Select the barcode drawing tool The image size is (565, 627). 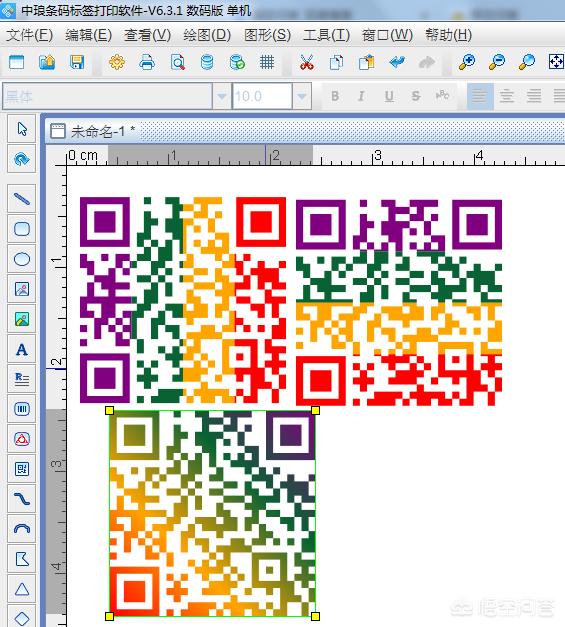[x=22, y=409]
